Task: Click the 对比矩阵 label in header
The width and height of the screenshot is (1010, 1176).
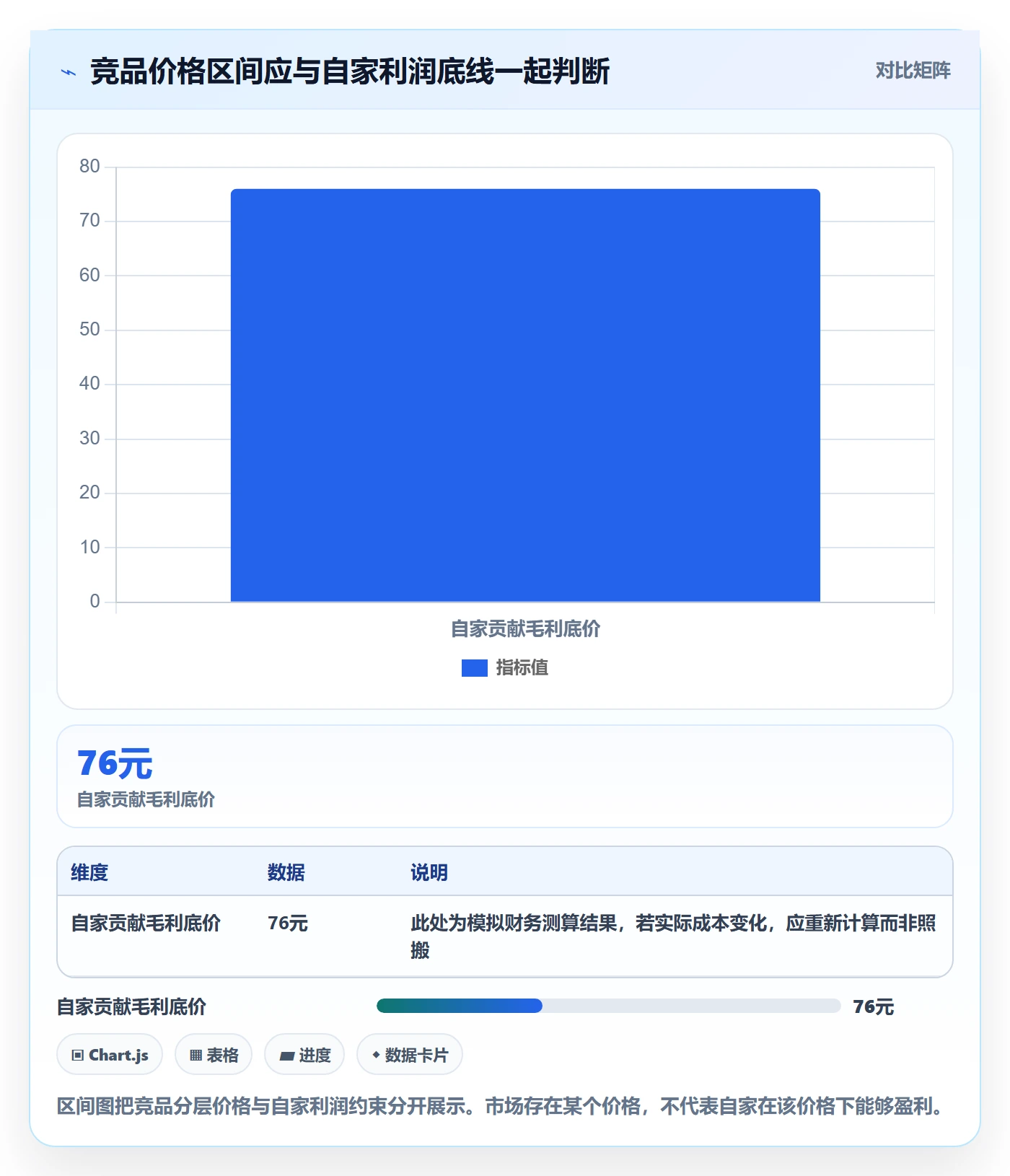Action: 913,71
